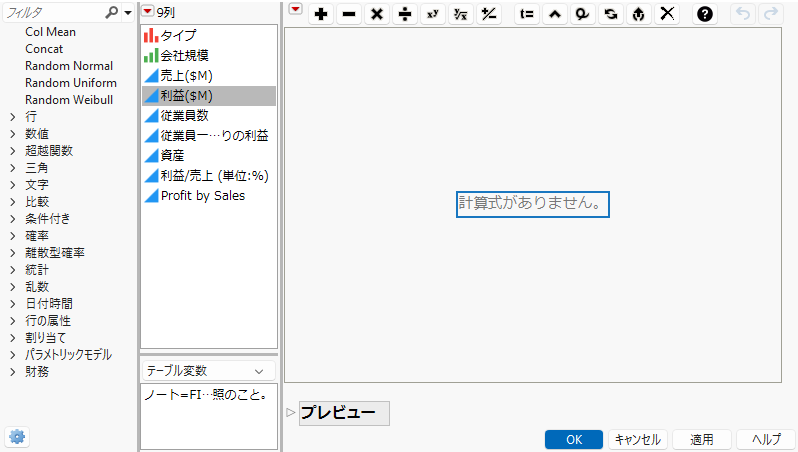The height and width of the screenshot is (452, 798).
Task: Click the delete expression X icon
Action: tap(667, 14)
